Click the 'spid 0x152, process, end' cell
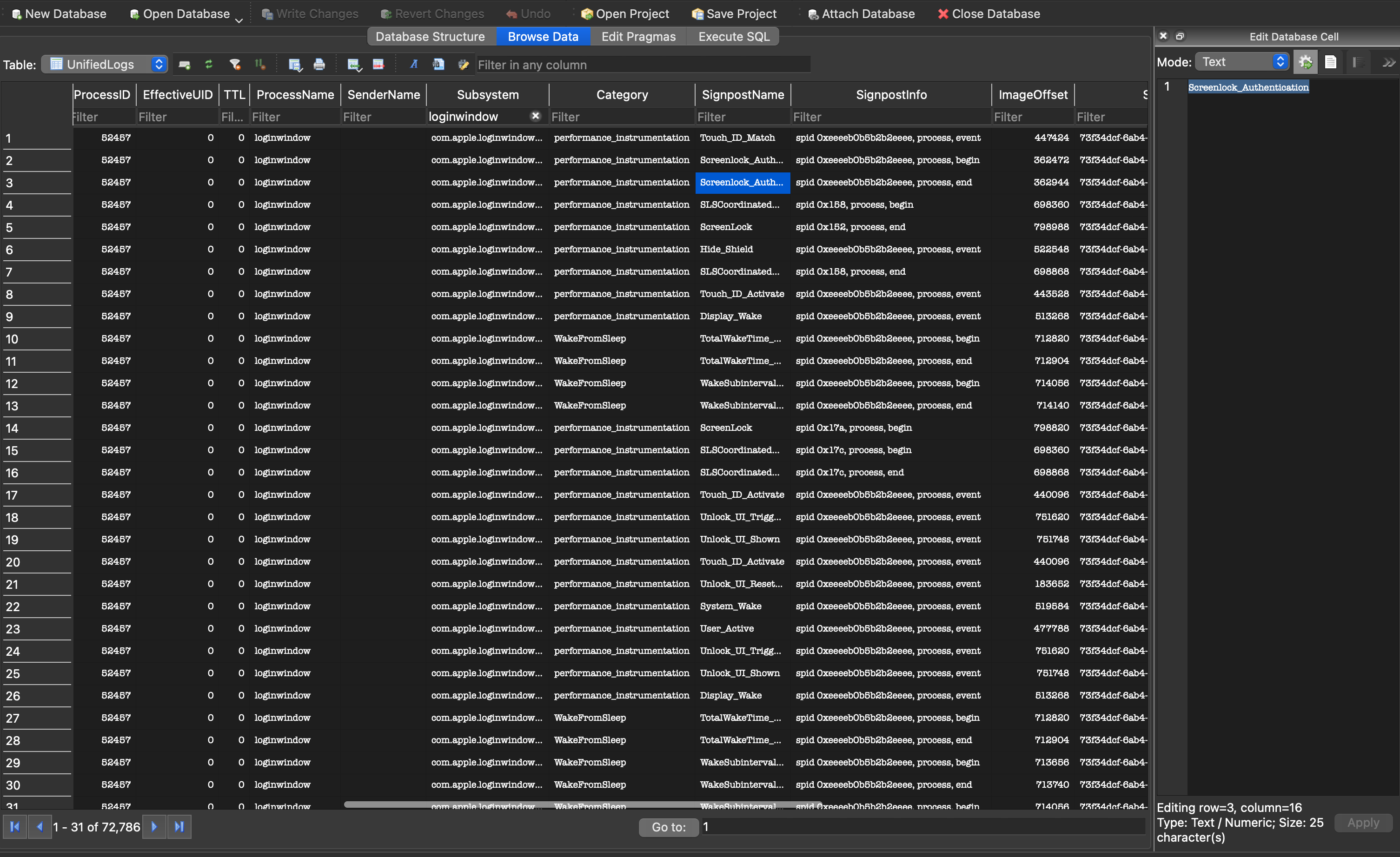1400x857 pixels. 891,227
